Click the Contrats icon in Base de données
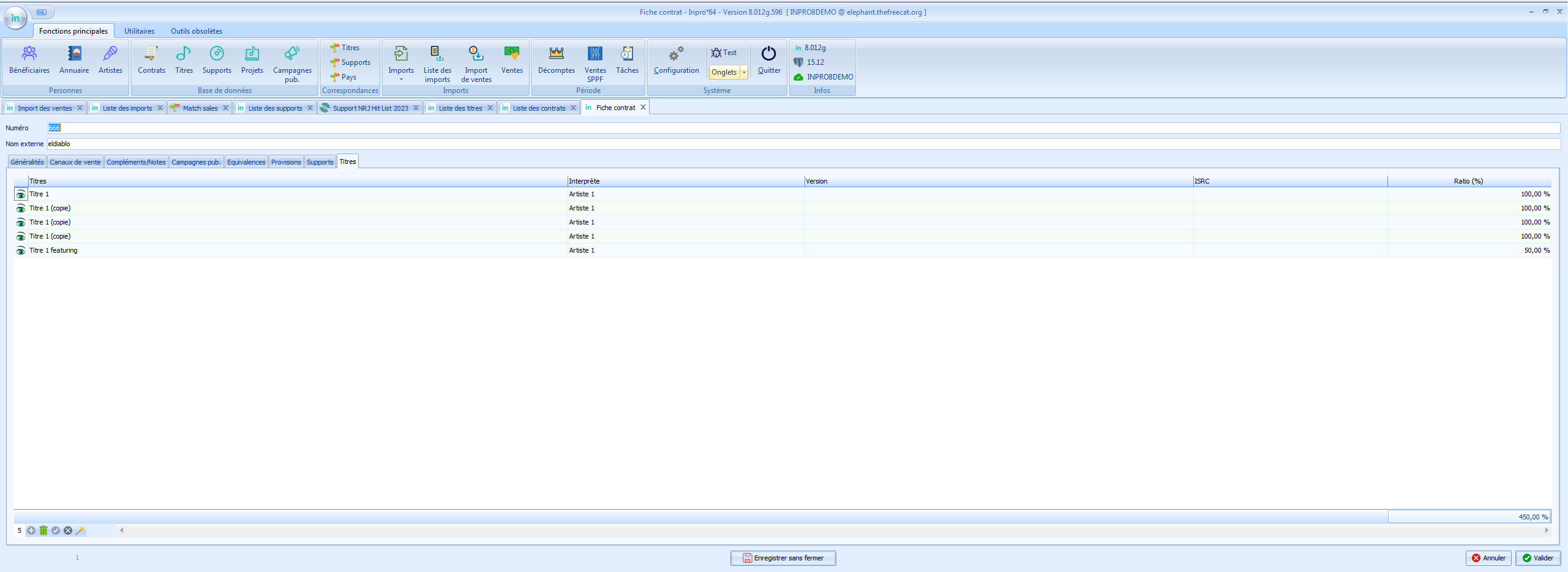This screenshot has height=572, width=1568. point(151,60)
